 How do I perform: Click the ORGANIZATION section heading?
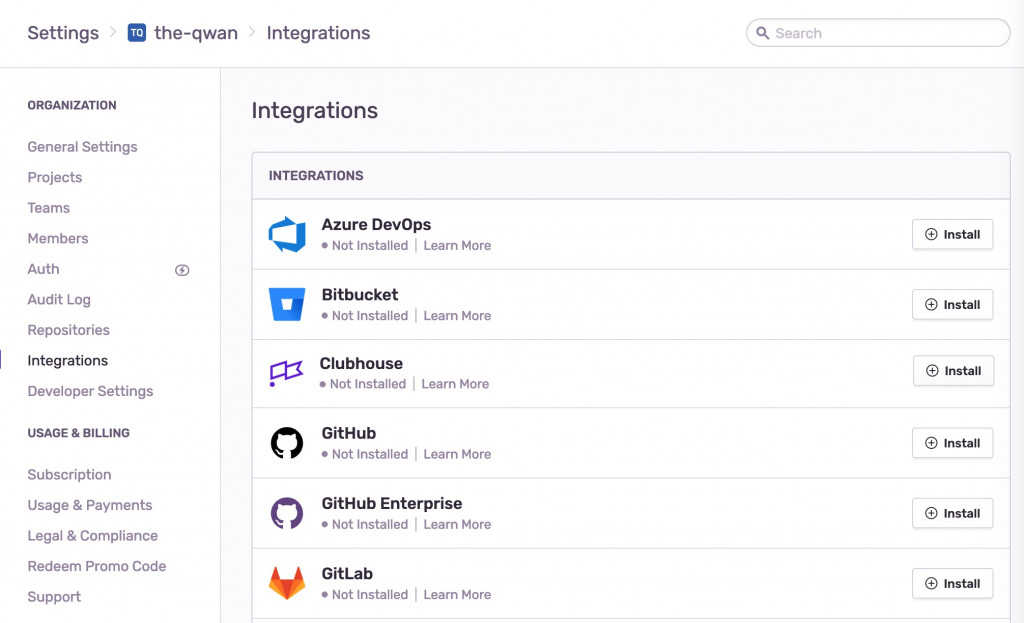[72, 105]
